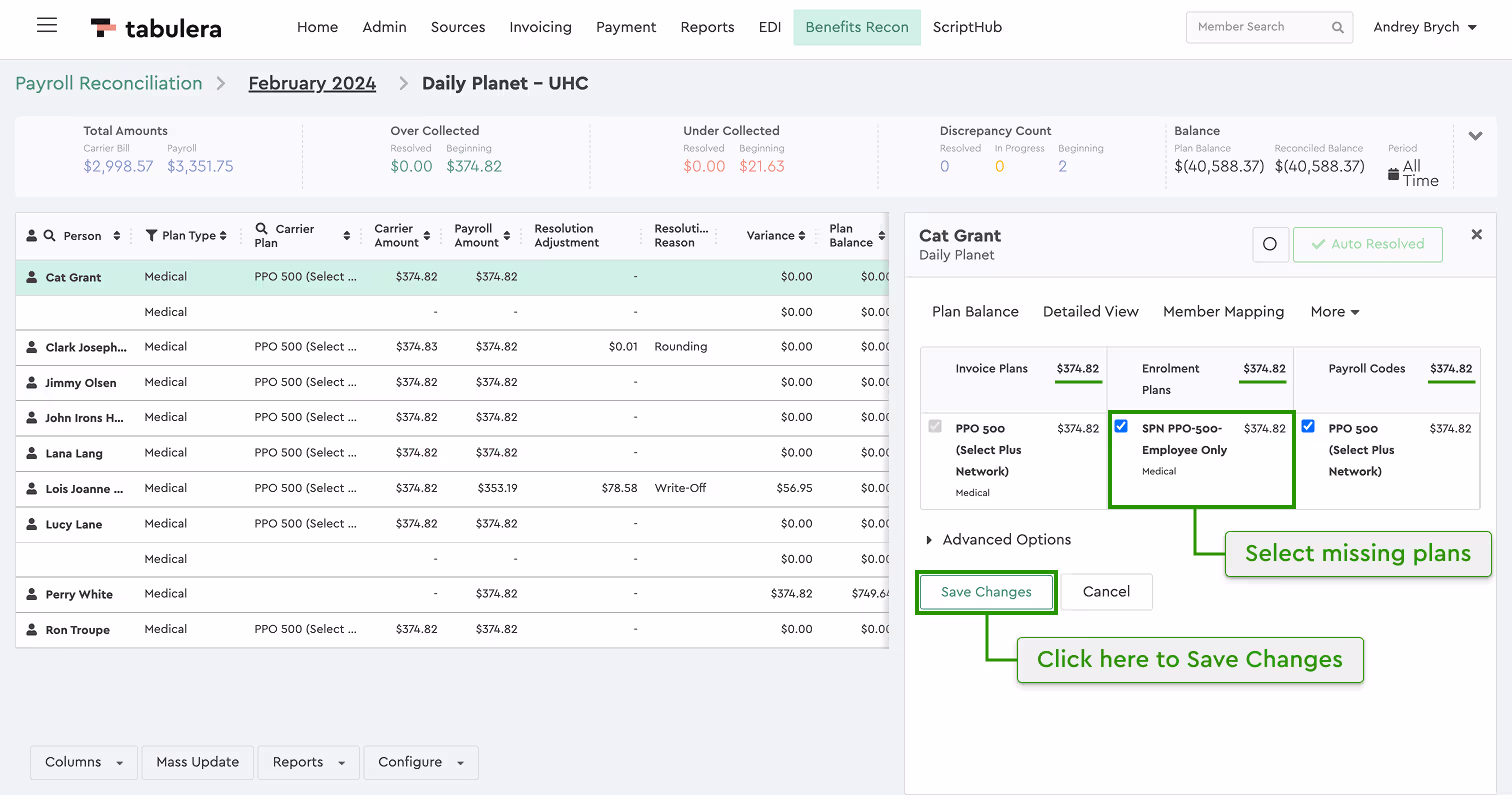The image size is (1512, 800).
Task: Click the calendar icon for balance period
Action: [1394, 174]
